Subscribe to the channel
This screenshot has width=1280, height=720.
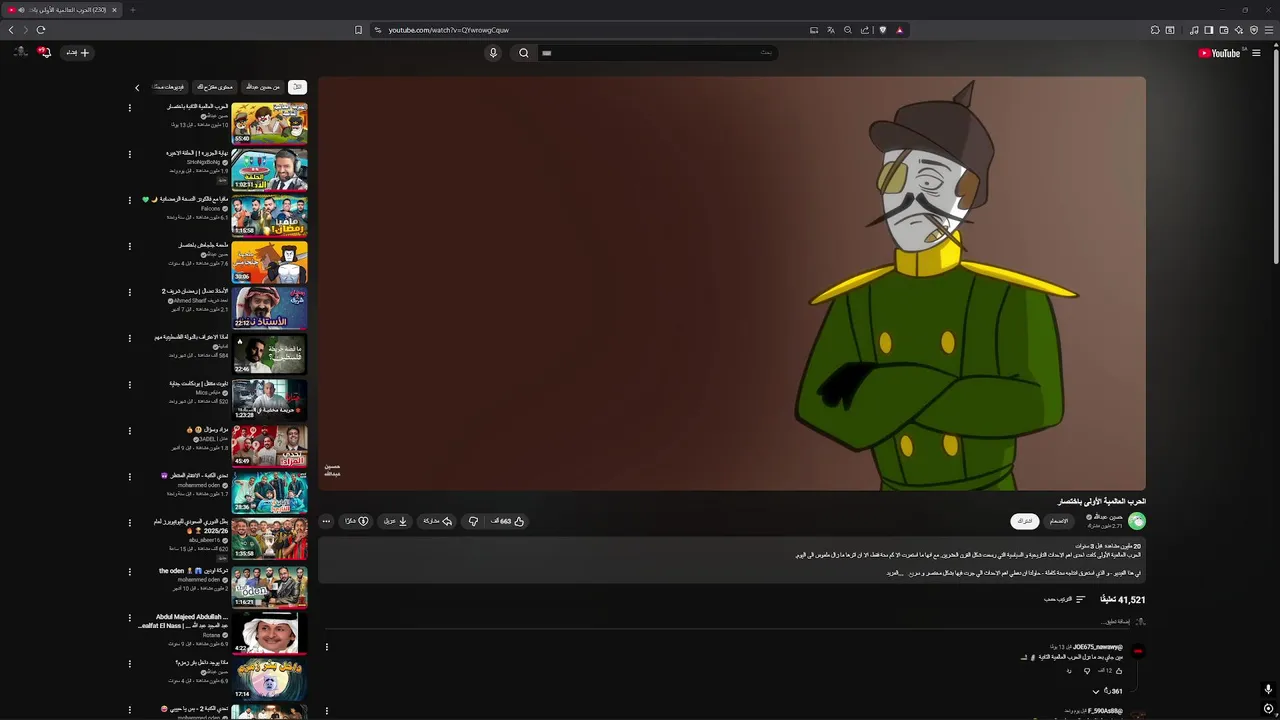pyautogui.click(x=1025, y=521)
